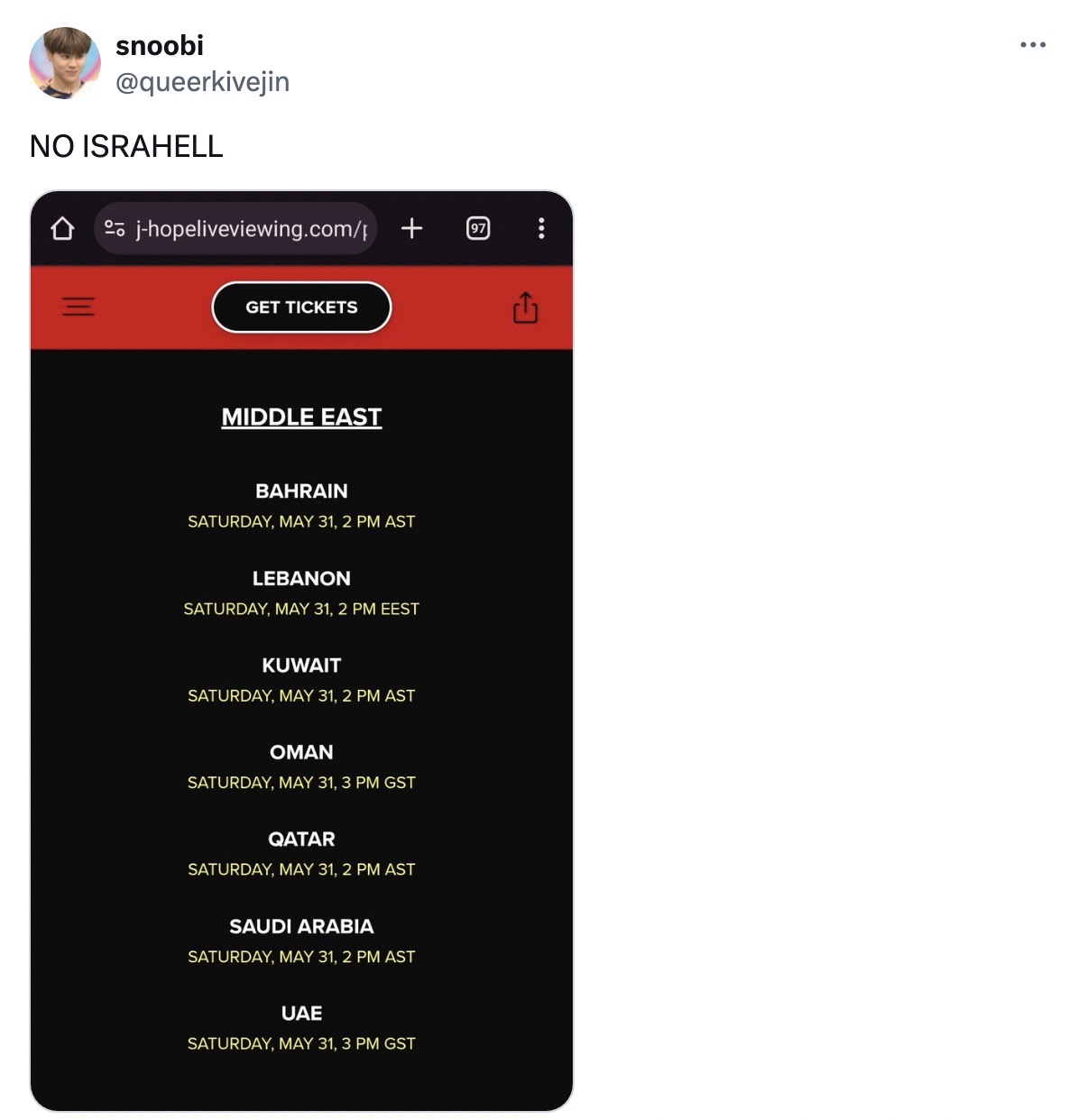1068x1120 pixels.
Task: Open the red hamburger navigation menu
Action: 78,308
